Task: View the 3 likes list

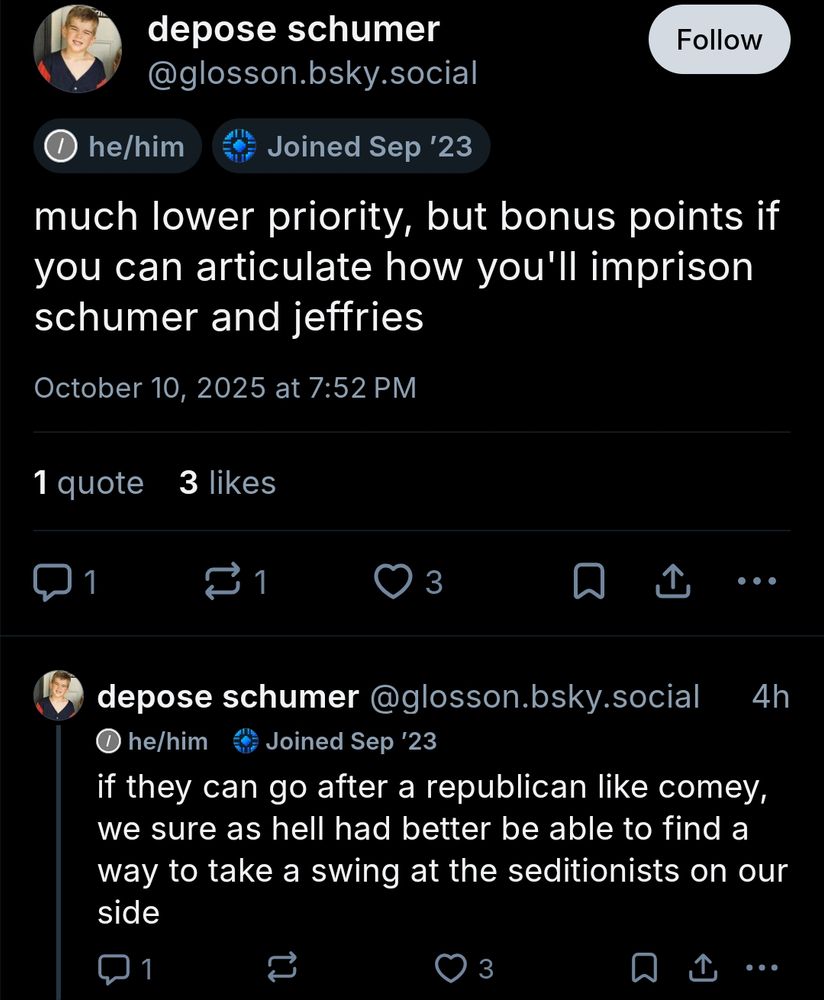Action: tap(227, 483)
